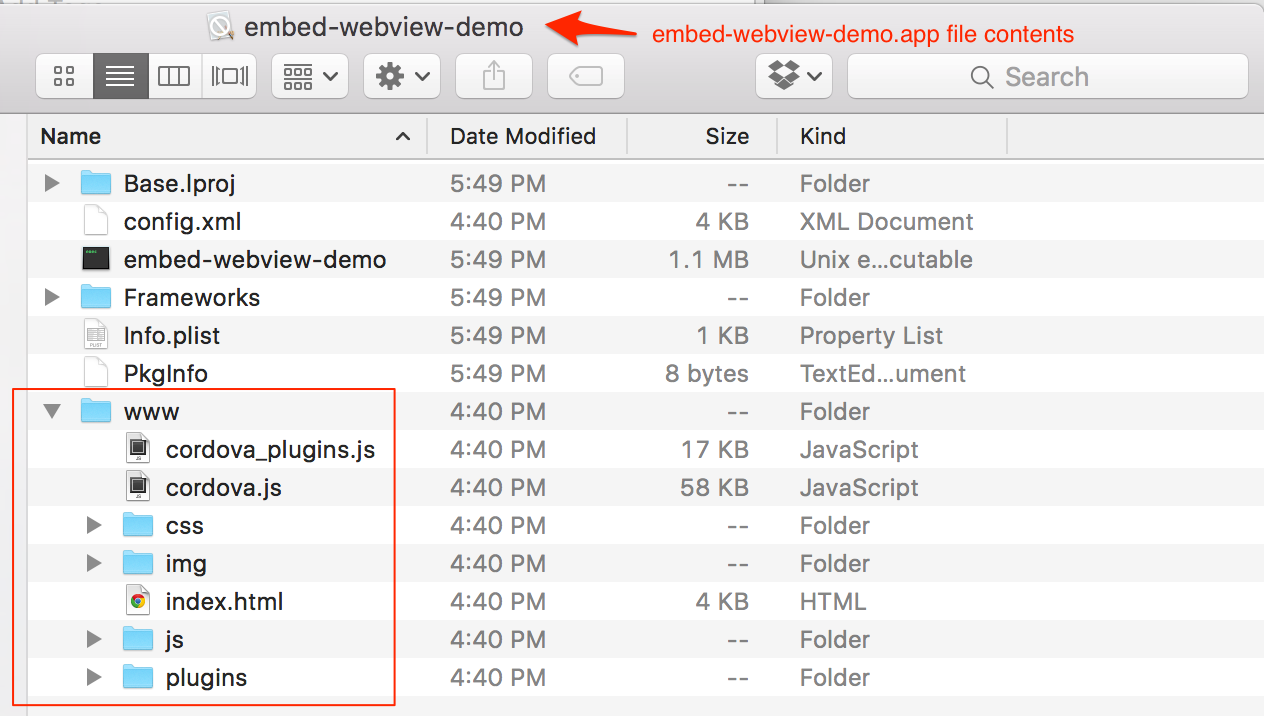
Task: Click the Edit Tags toolbar button
Action: (586, 76)
